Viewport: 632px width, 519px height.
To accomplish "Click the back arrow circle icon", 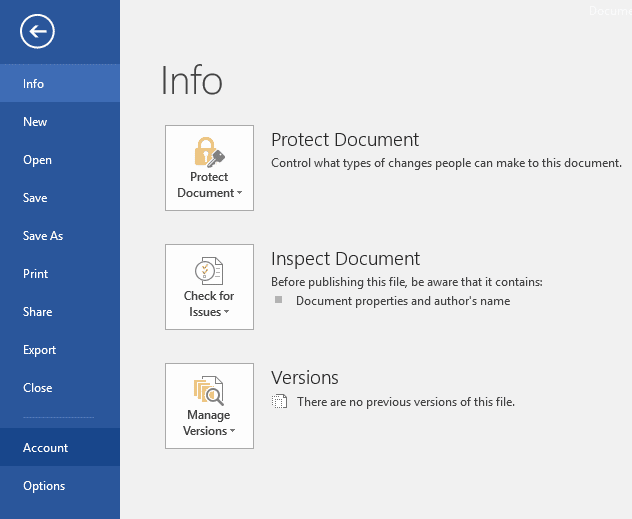I will point(37,31).
